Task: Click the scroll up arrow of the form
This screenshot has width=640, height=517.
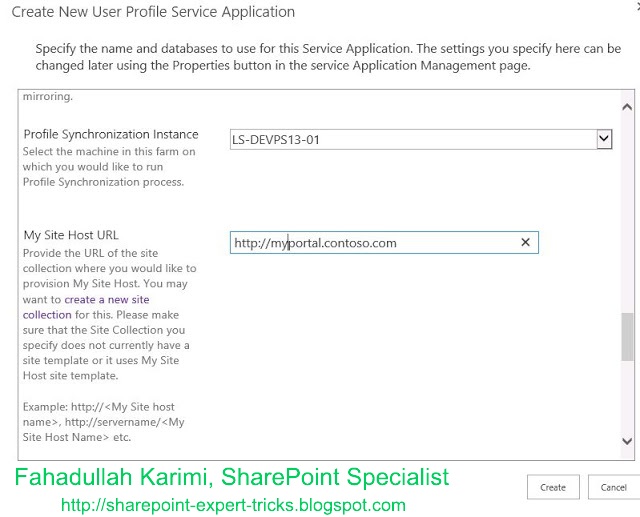Action: pyautogui.click(x=627, y=107)
